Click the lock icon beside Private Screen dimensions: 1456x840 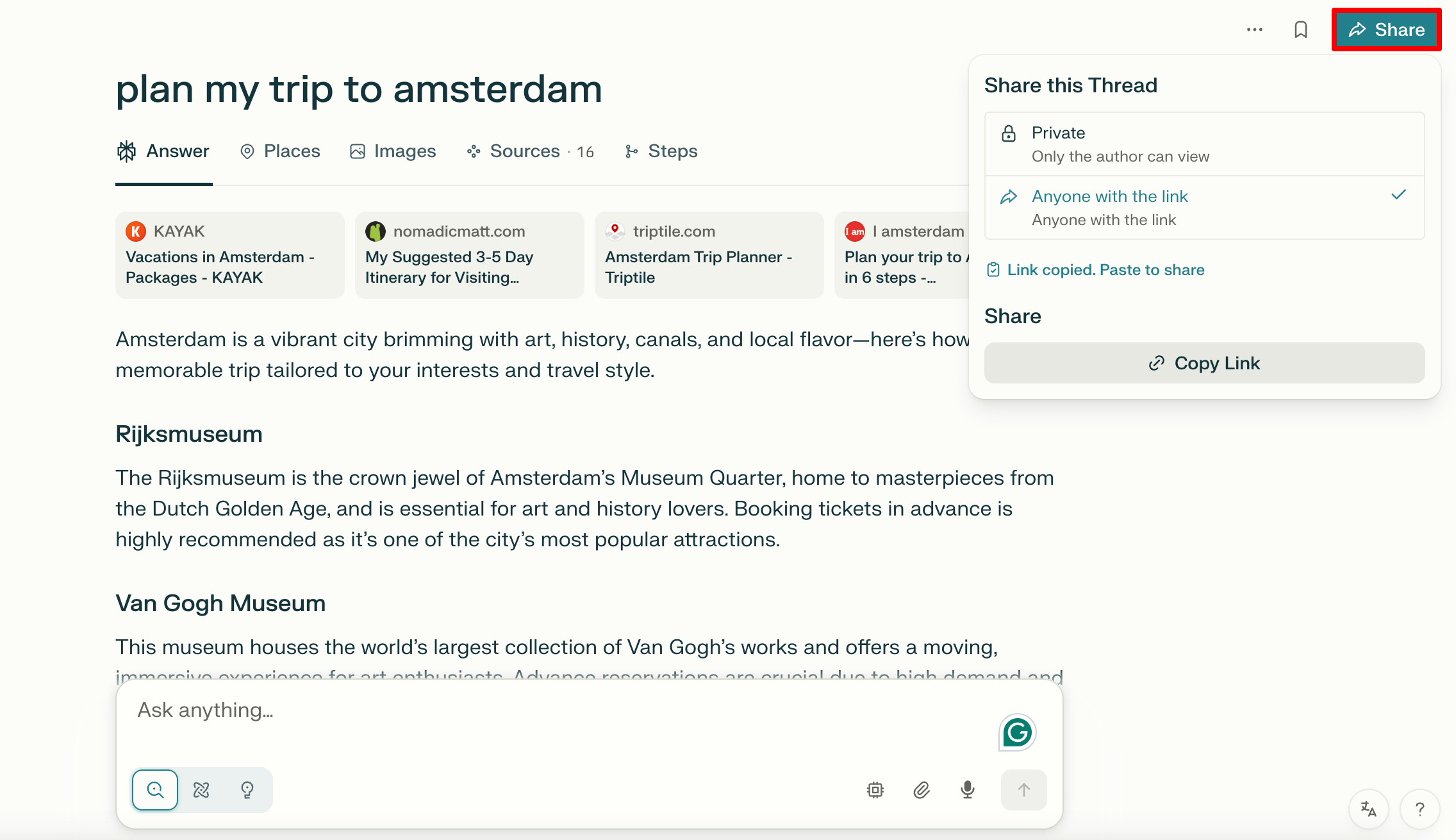[1009, 133]
